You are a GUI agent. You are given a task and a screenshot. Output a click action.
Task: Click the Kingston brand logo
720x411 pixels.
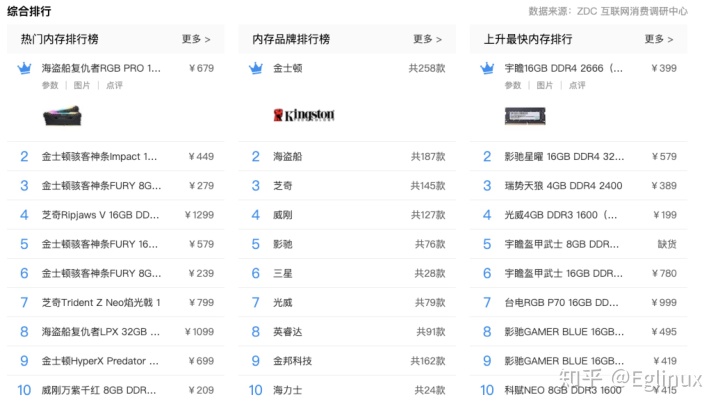click(304, 115)
